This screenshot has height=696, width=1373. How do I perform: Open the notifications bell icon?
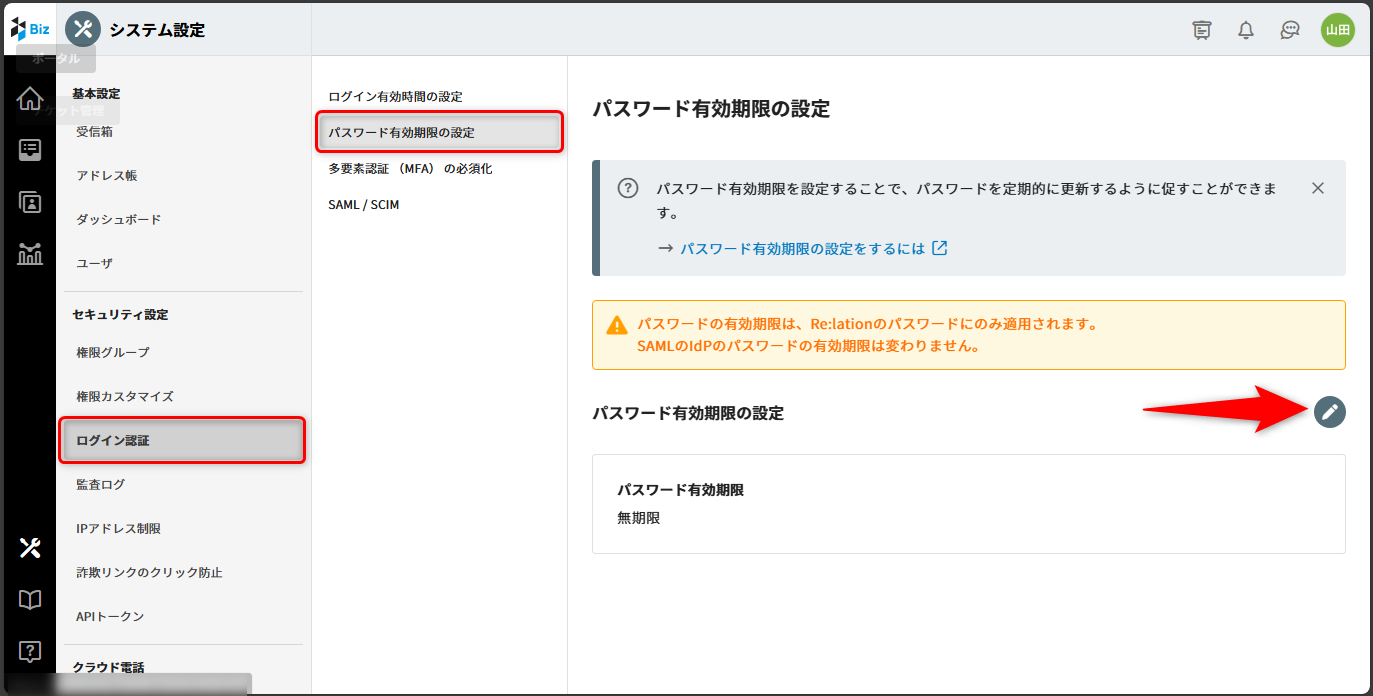(1245, 30)
